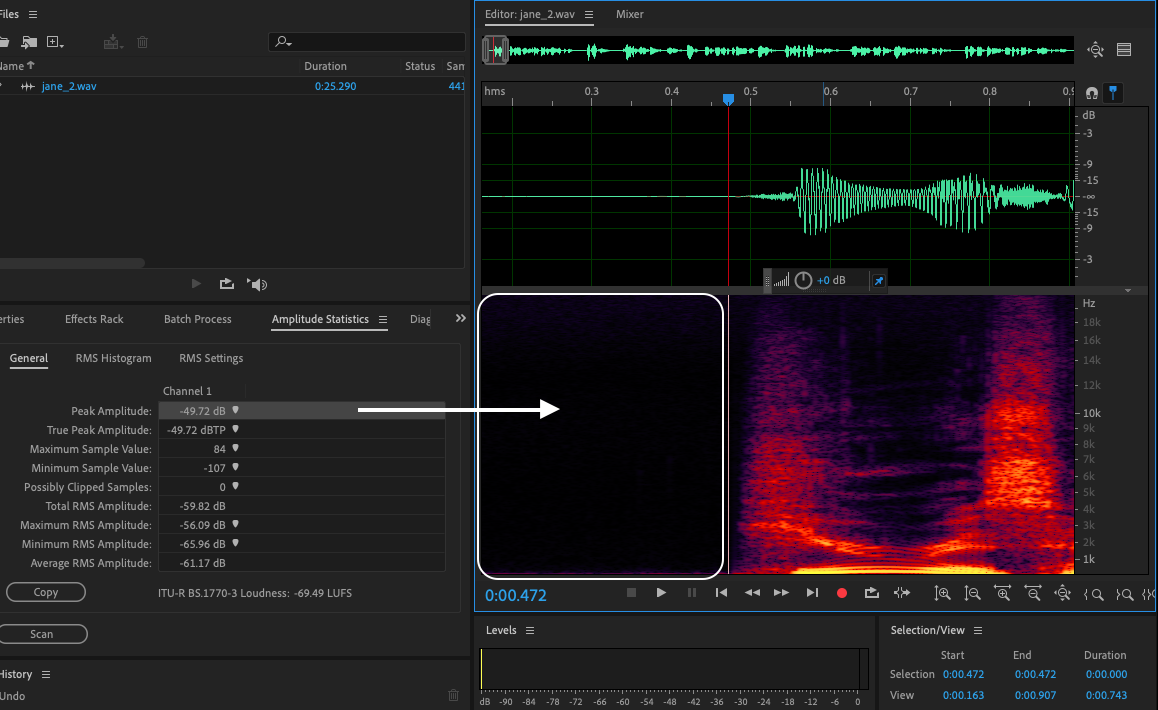Click the red Record button
The image size is (1158, 710).
842,593
